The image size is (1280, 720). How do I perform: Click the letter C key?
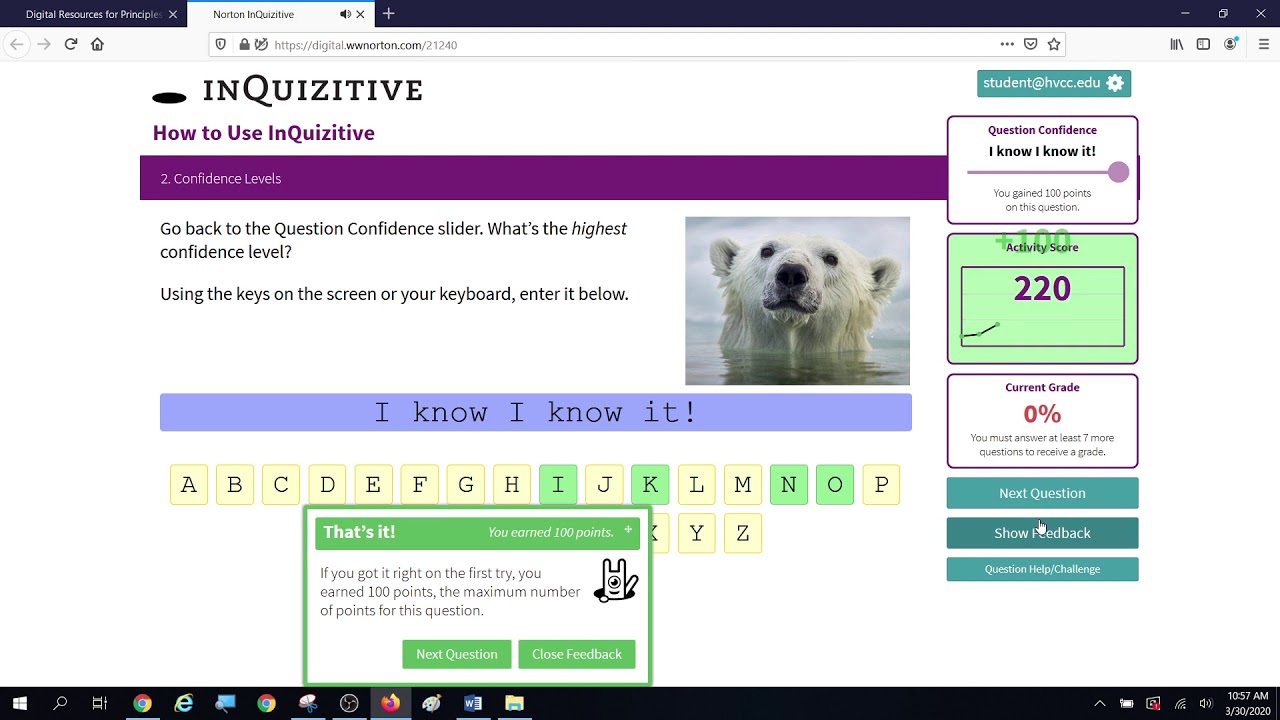281,485
